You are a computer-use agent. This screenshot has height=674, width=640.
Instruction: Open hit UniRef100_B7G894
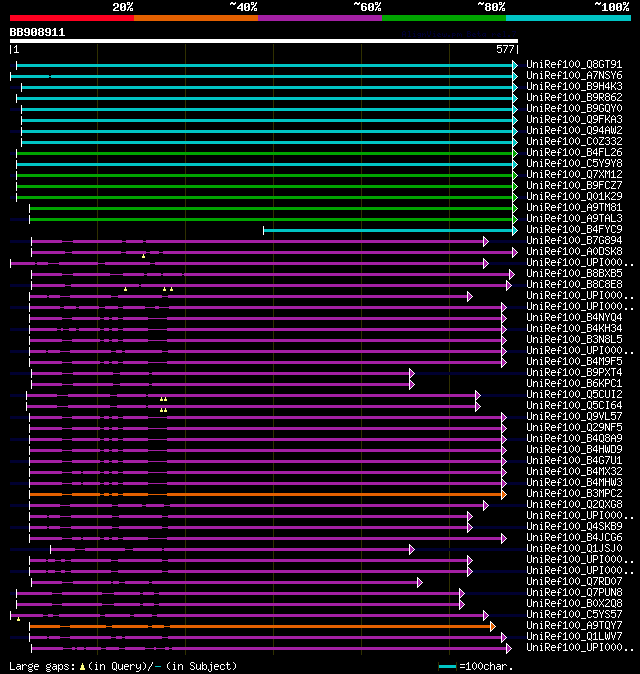[574, 240]
